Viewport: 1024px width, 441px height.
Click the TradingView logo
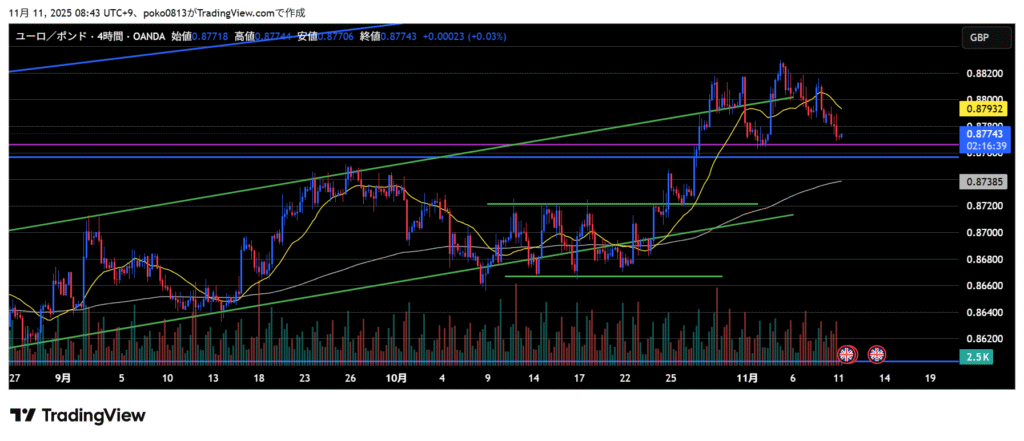78,415
